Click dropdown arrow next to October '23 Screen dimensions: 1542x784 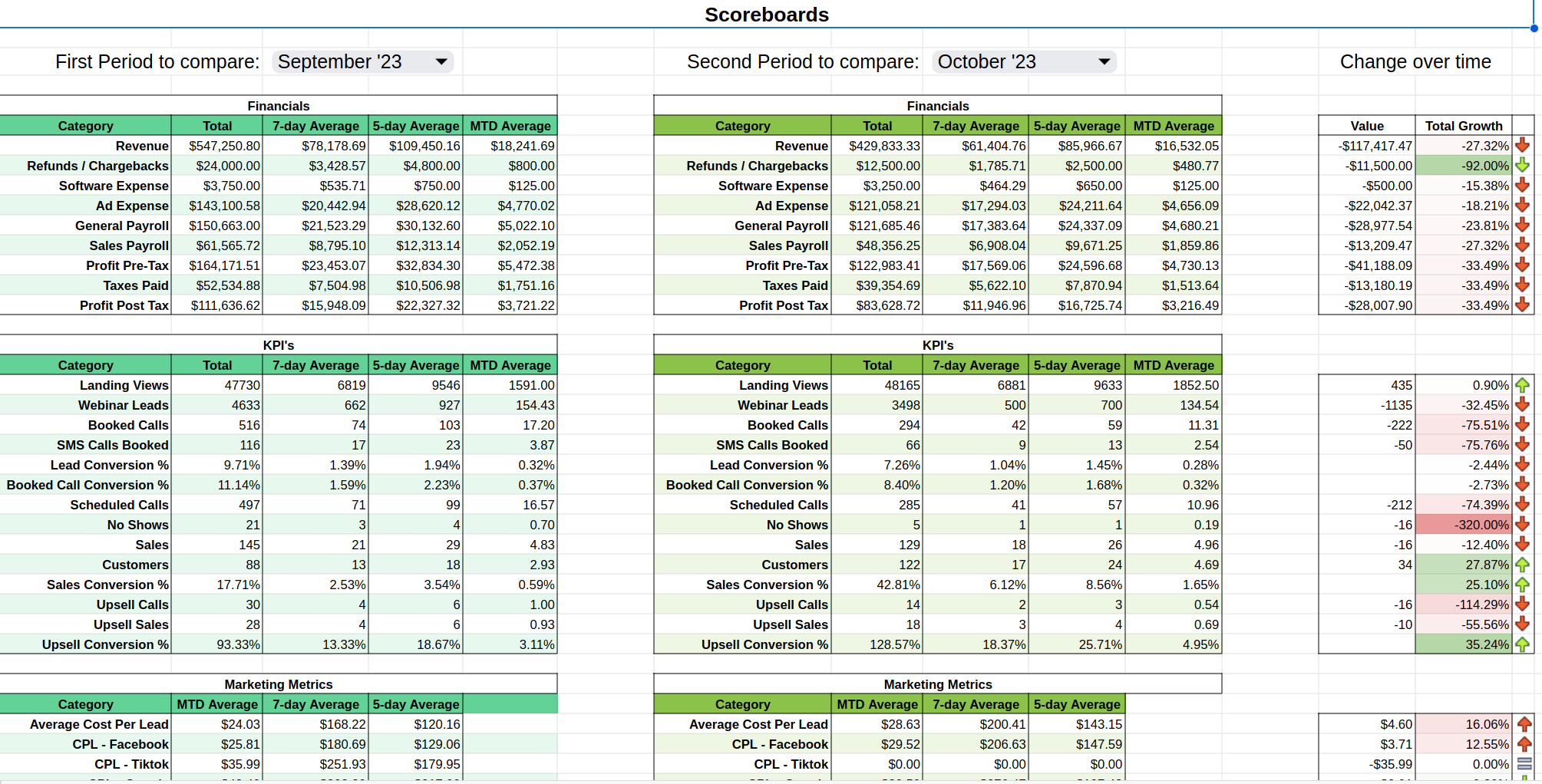(1104, 62)
